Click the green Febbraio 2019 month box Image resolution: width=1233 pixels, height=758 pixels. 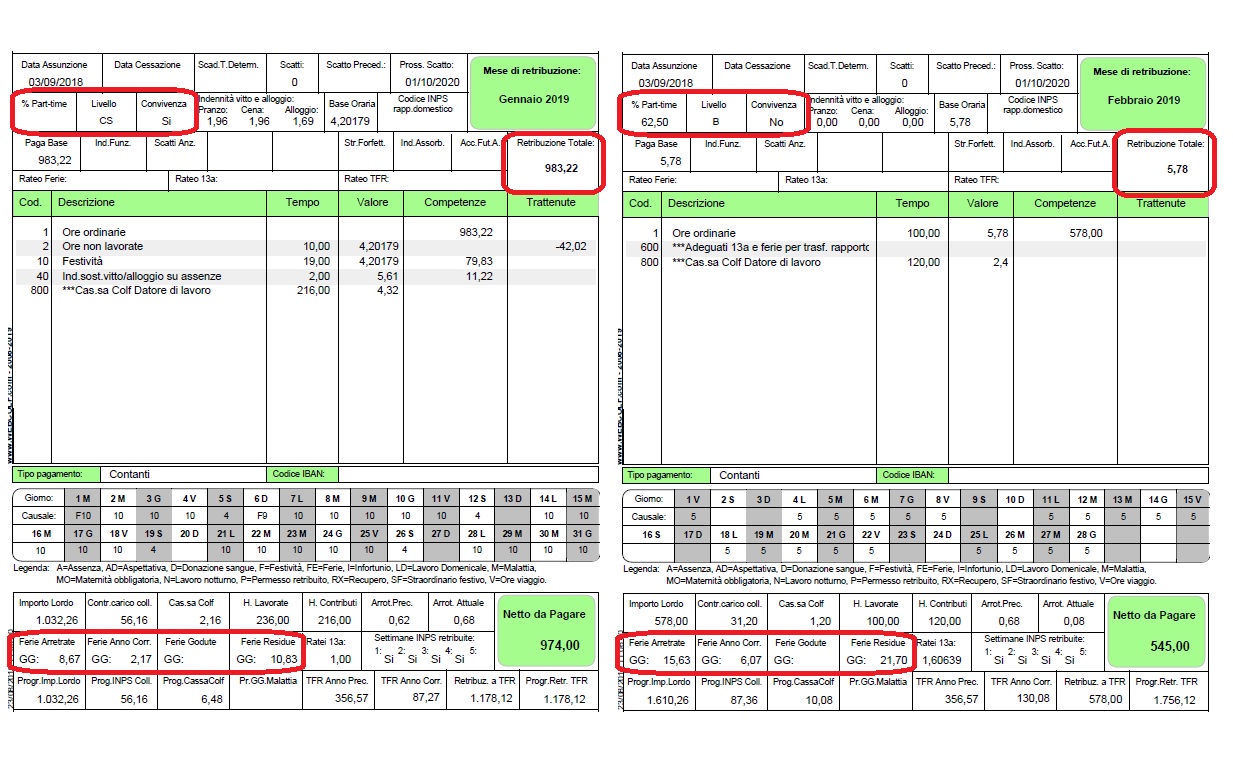(x=1143, y=91)
